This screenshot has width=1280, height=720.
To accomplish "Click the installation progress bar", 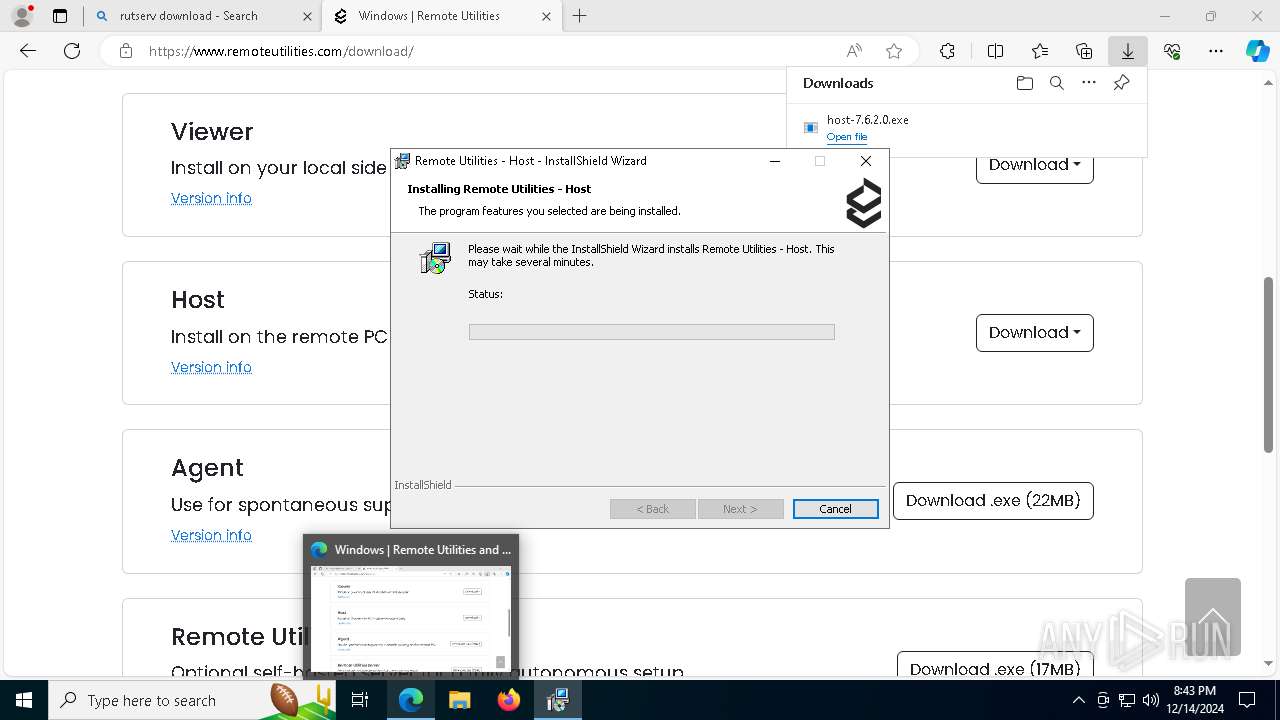I will [652, 332].
